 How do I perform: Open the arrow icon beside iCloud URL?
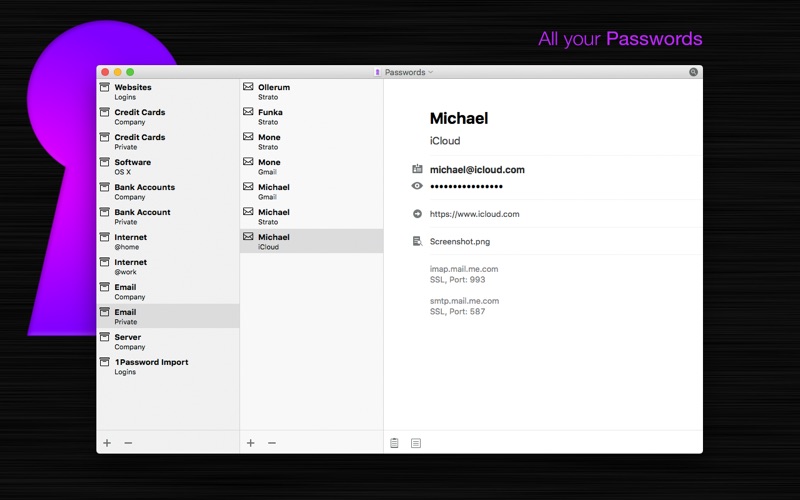(417, 214)
